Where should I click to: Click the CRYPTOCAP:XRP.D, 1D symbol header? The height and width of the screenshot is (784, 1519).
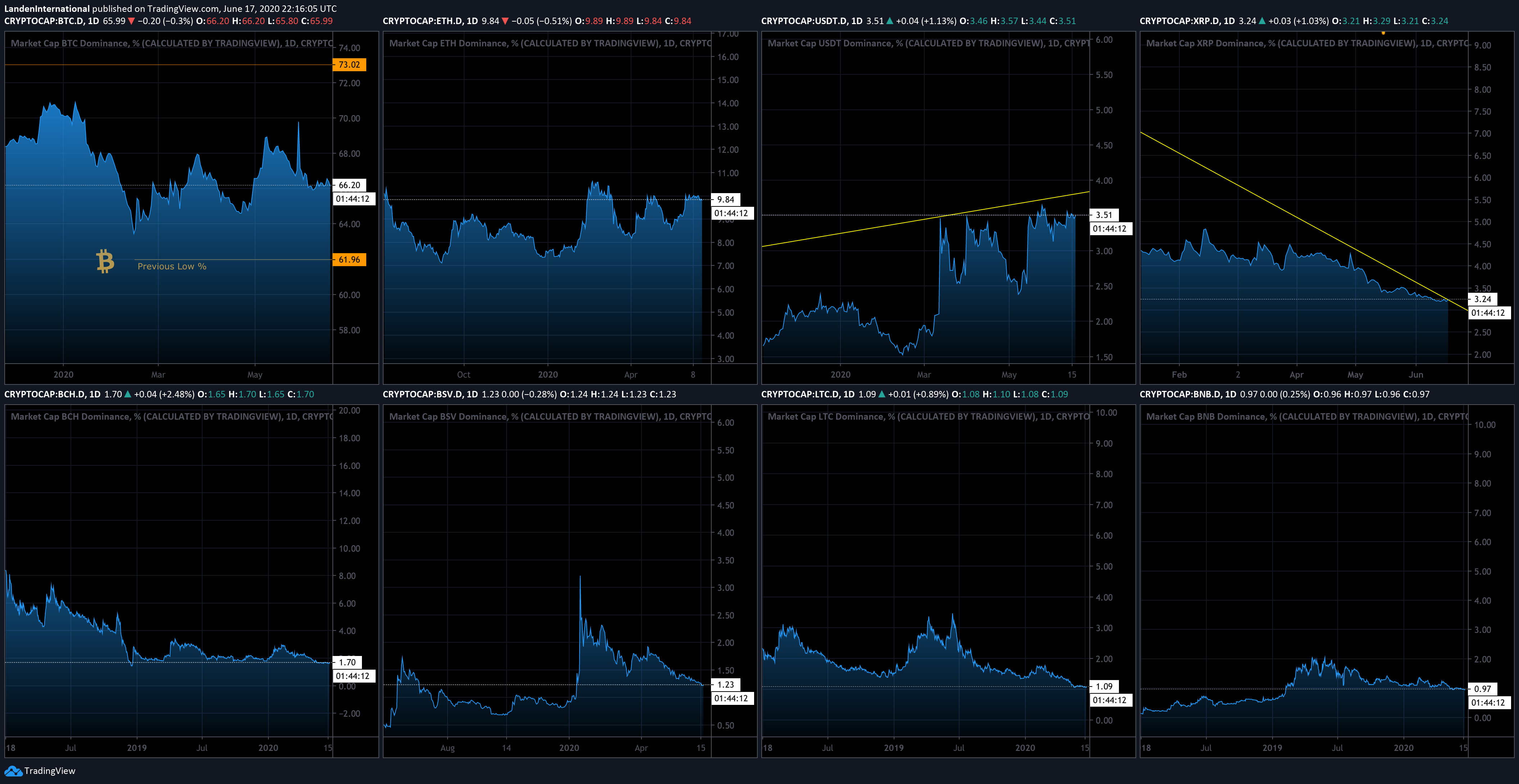click(x=1188, y=21)
